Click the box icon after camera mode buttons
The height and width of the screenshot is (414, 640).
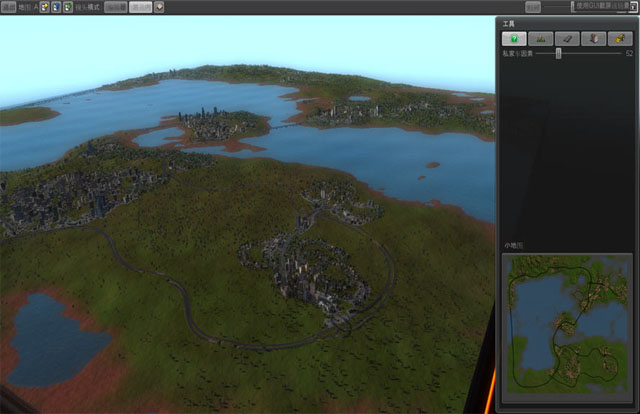click(159, 7)
